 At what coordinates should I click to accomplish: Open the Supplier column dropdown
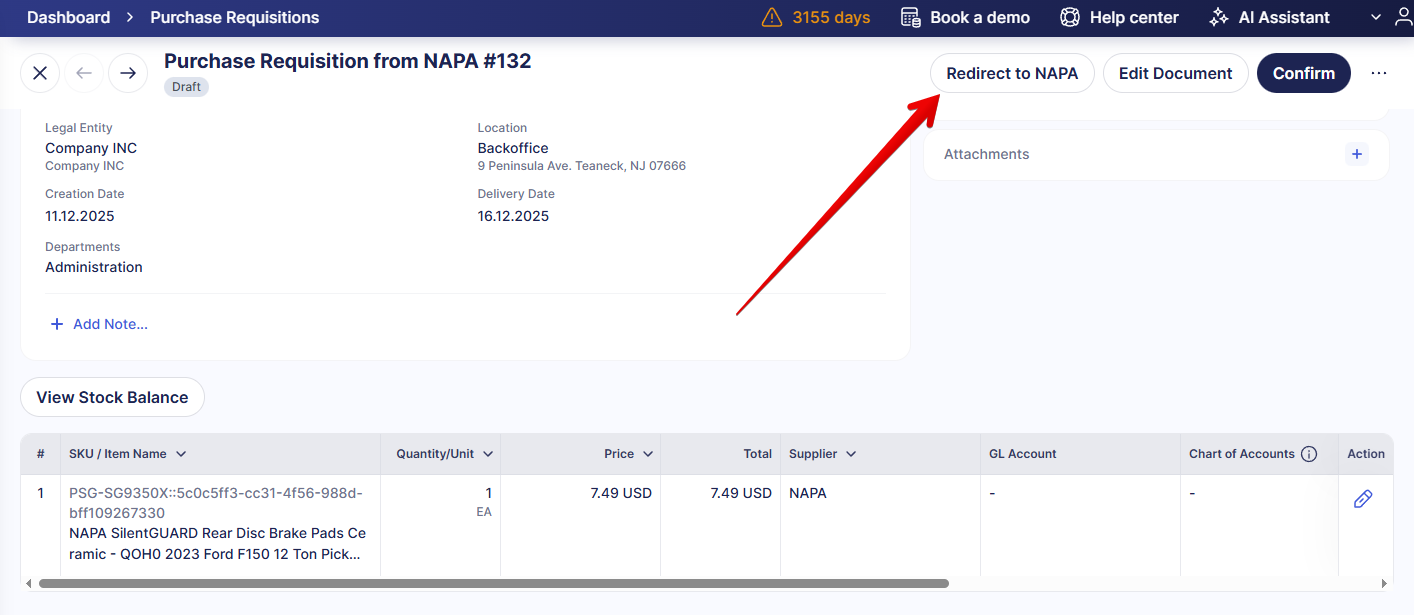851,454
